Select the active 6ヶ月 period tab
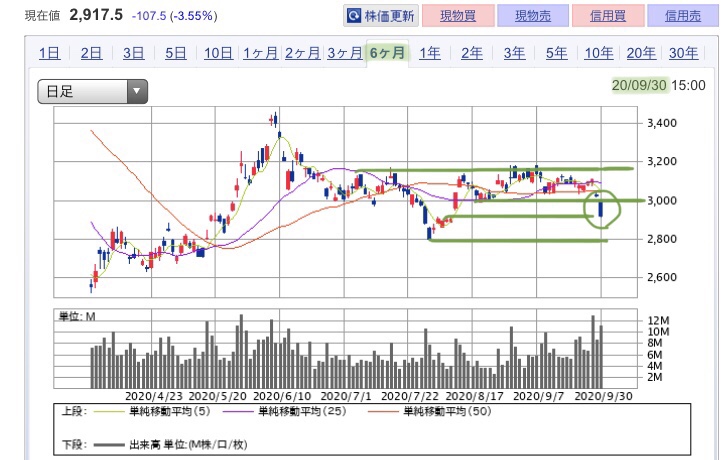 point(388,53)
